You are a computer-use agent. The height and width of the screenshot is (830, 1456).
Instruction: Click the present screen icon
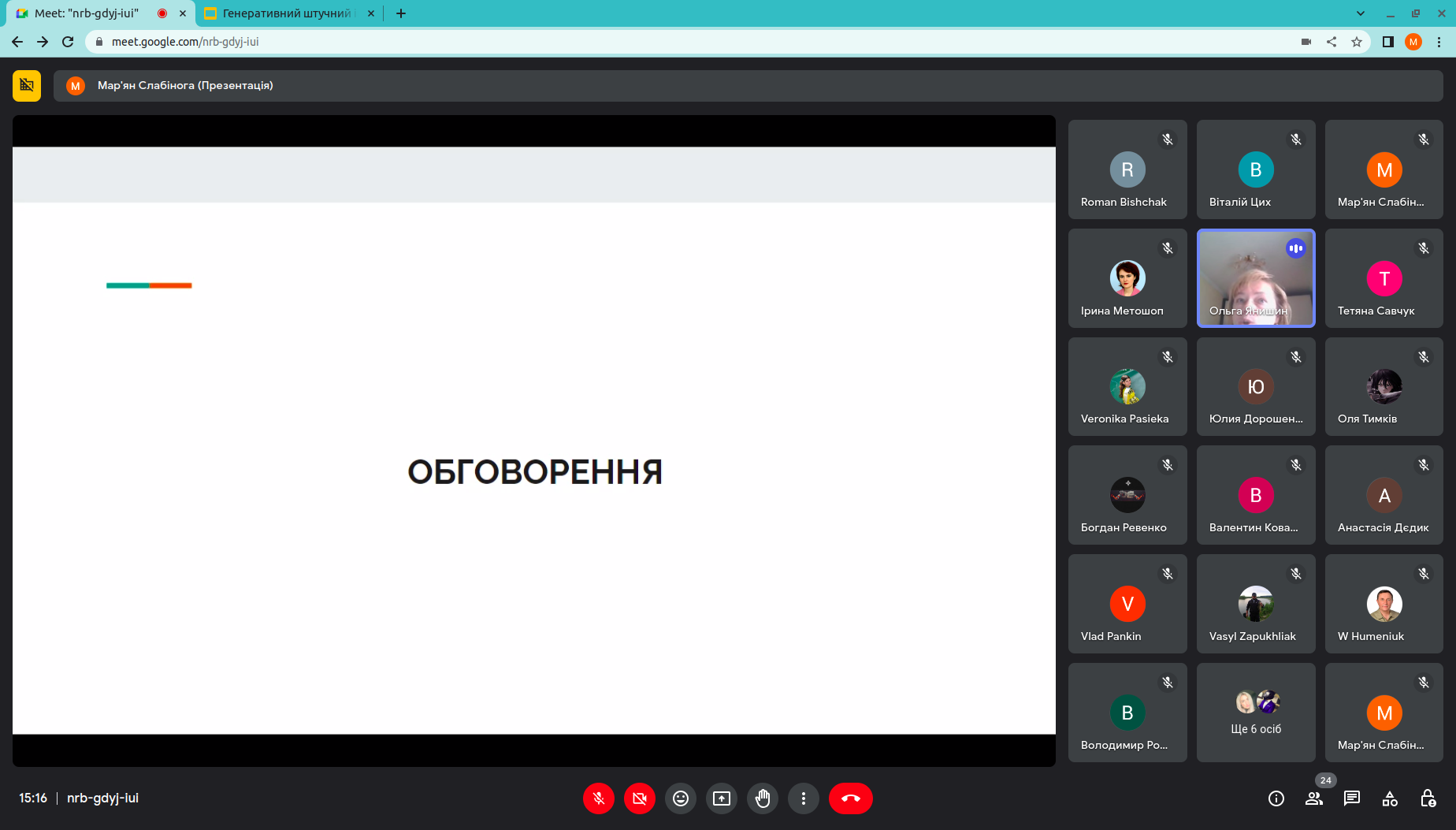click(721, 798)
